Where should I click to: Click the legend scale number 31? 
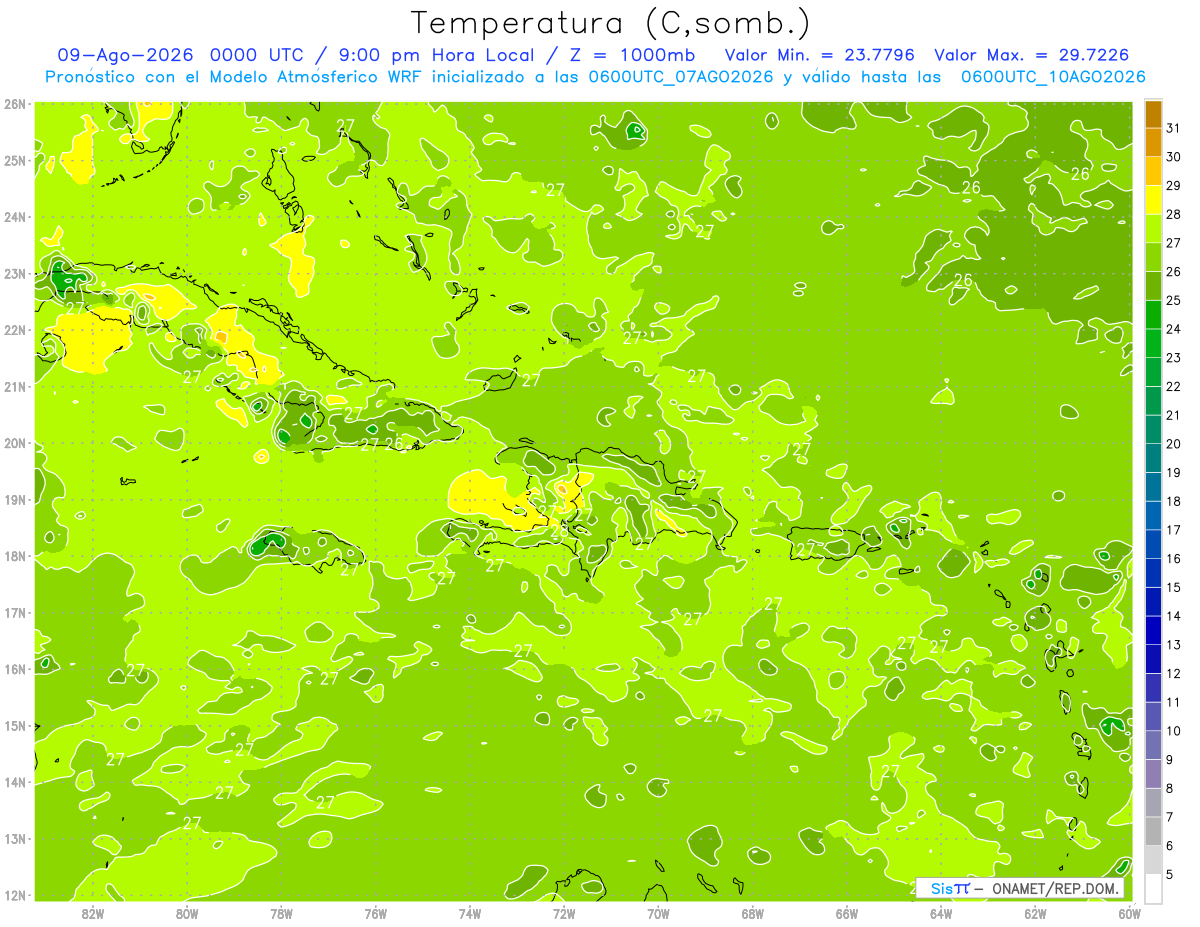click(x=1174, y=129)
